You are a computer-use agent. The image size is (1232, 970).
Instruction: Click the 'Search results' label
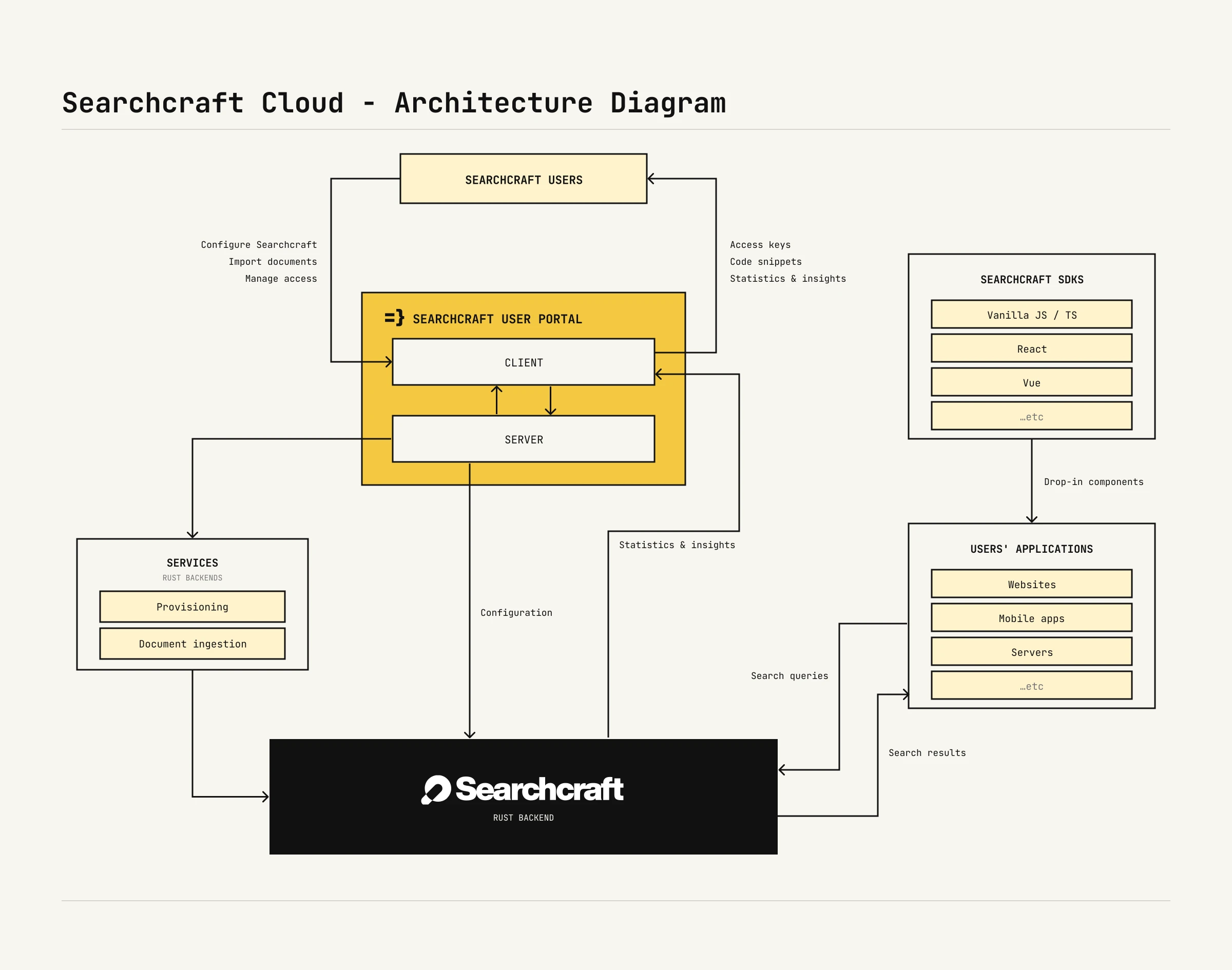coord(927,753)
